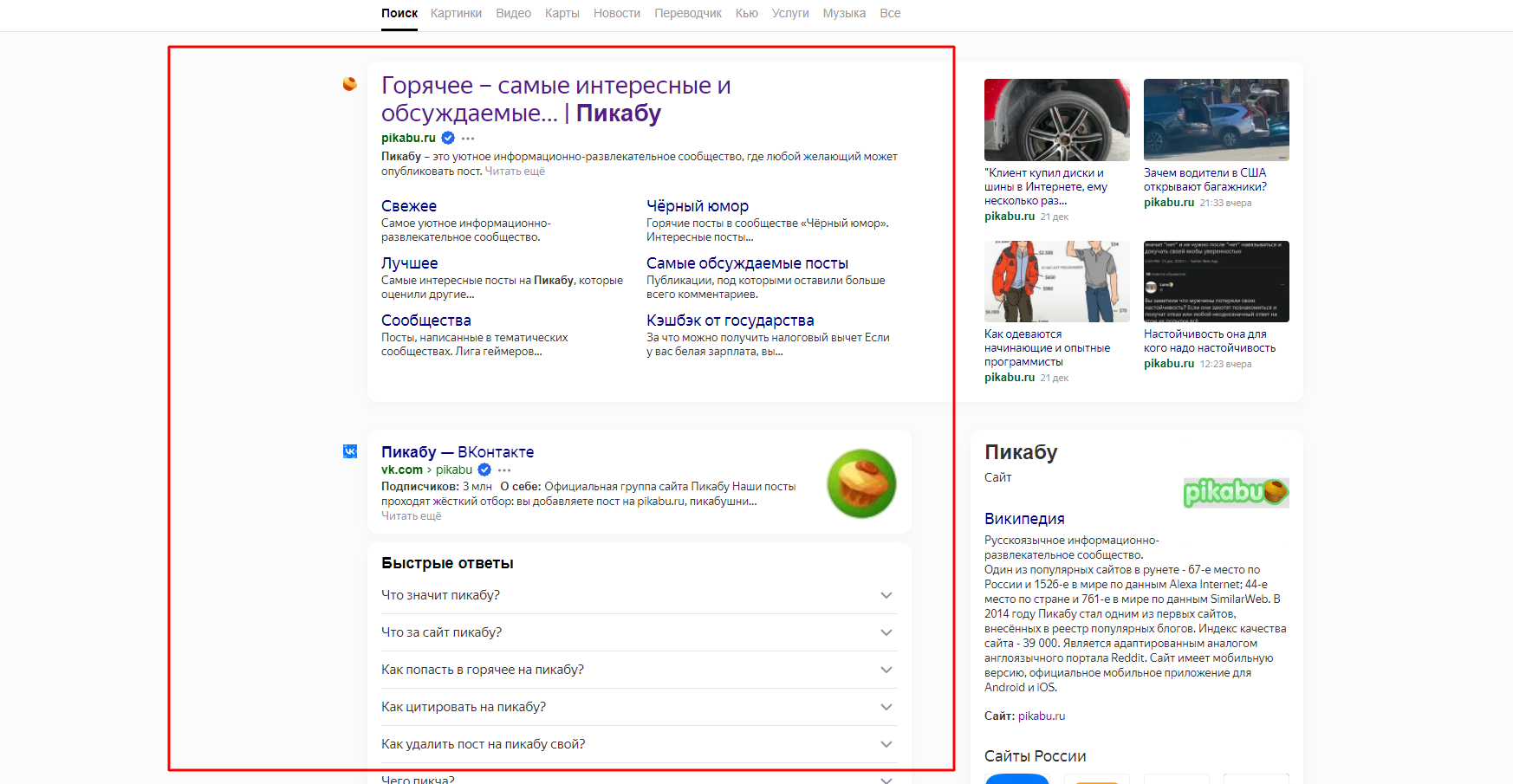
Task: Click the "Быстрые ответы" heading
Action: 447,563
